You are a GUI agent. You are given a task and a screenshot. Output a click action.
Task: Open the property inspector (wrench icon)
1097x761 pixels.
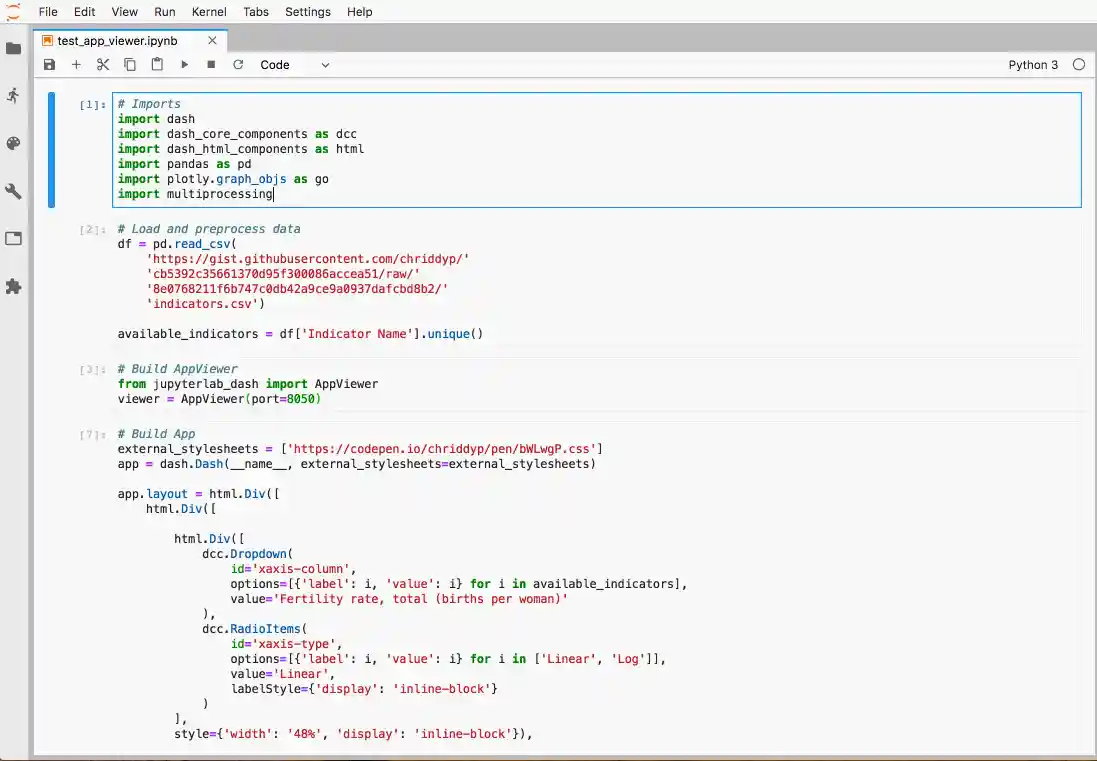pos(14,191)
